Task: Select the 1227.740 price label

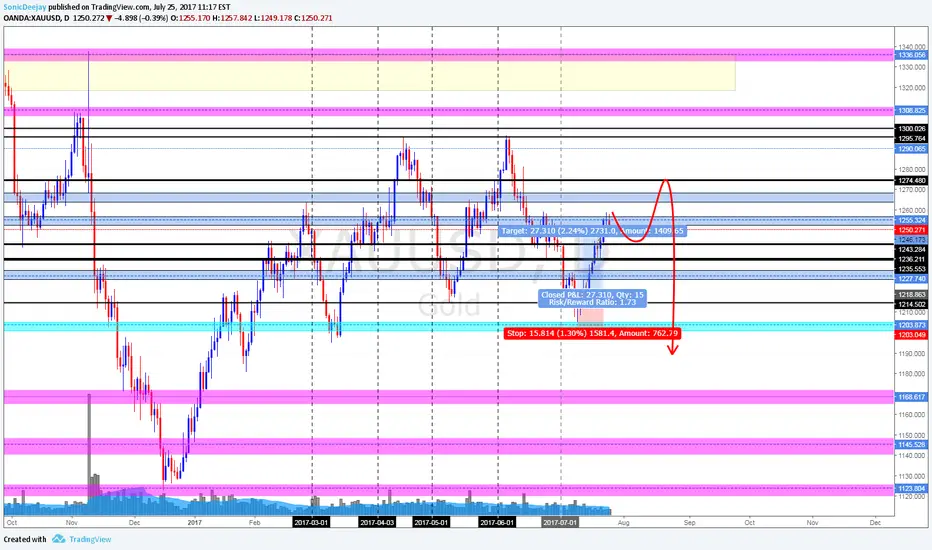Action: coord(911,278)
